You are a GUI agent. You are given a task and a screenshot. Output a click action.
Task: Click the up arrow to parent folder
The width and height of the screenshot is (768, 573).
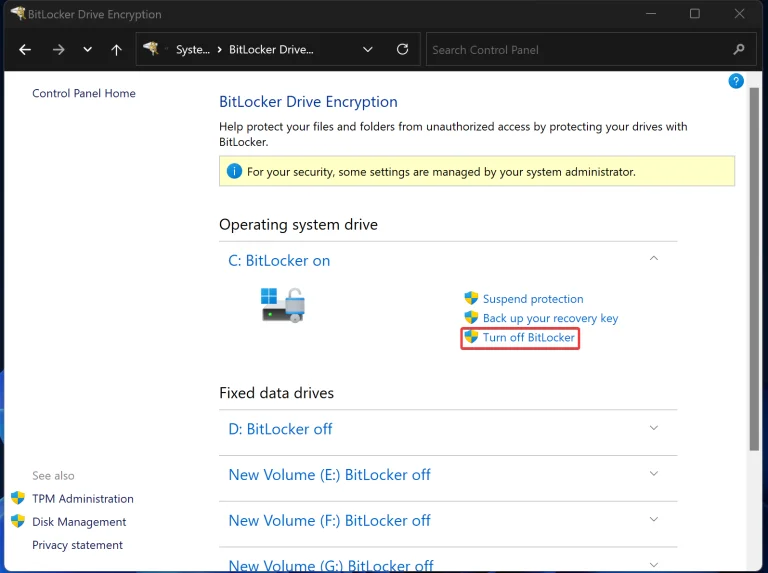coord(116,49)
